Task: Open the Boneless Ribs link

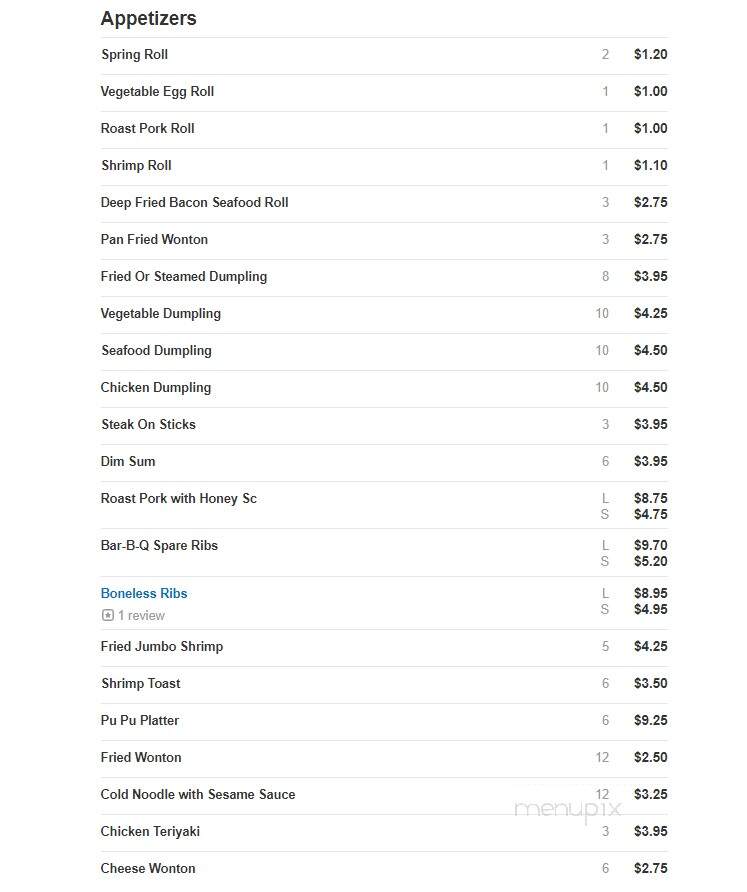Action: pos(144,593)
